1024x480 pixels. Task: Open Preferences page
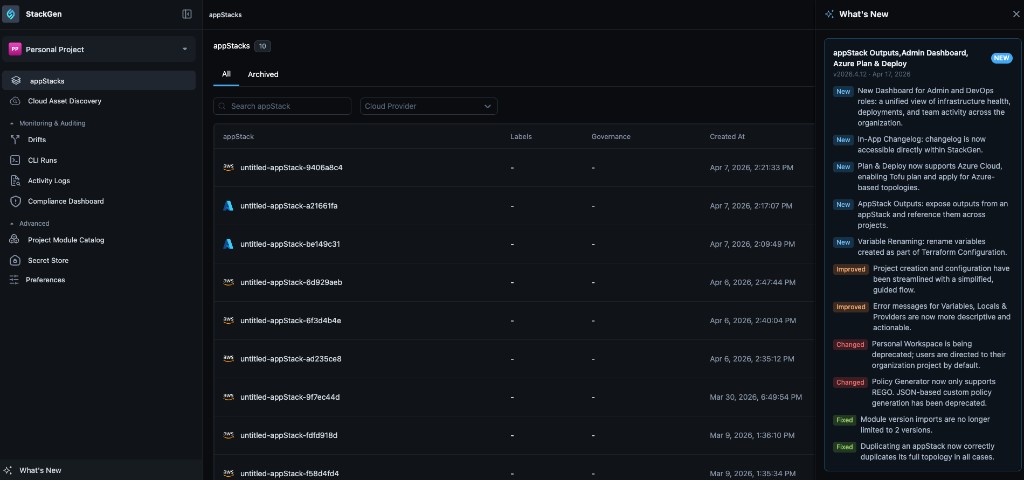pos(45,280)
